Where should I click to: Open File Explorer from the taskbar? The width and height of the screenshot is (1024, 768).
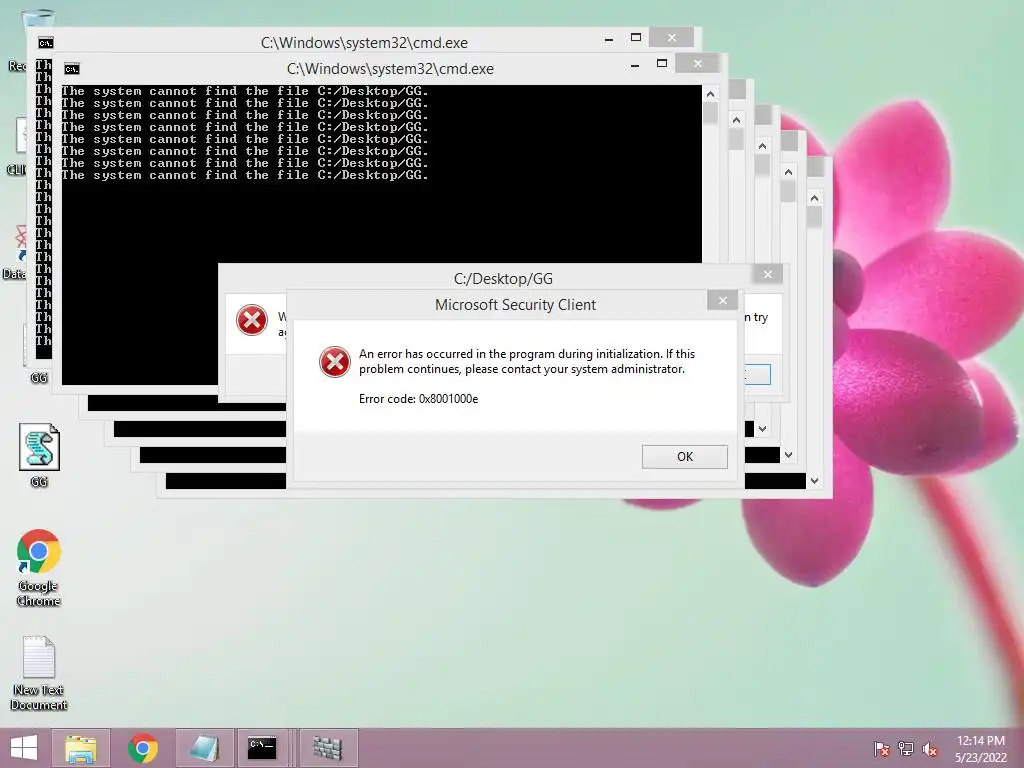pos(80,748)
